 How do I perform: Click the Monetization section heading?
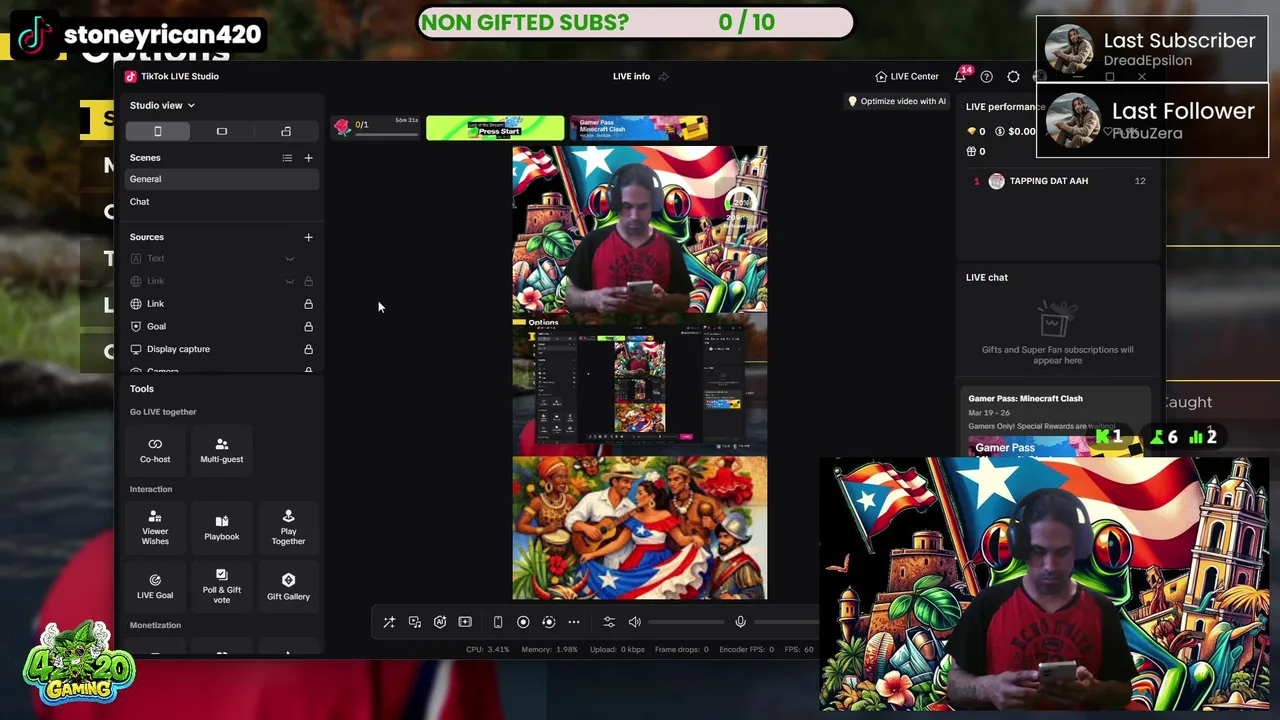(x=155, y=625)
